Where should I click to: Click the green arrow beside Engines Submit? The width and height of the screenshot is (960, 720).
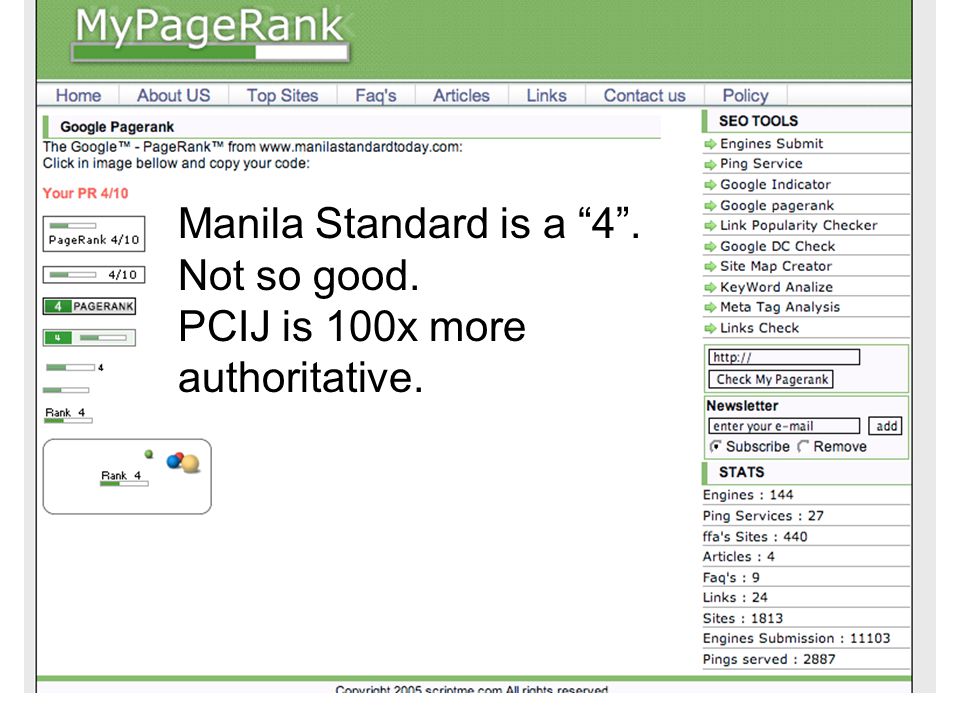click(710, 144)
